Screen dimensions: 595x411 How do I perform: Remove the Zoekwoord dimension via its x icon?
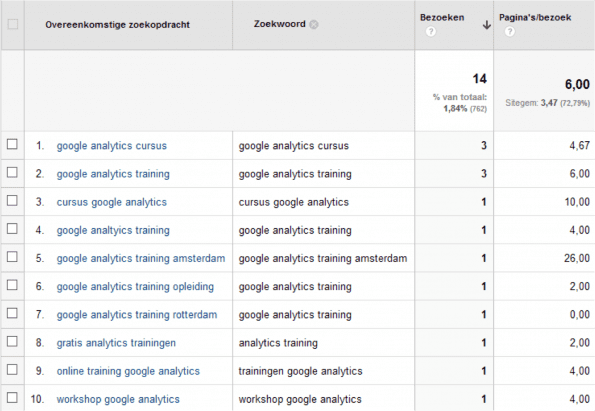click(314, 24)
